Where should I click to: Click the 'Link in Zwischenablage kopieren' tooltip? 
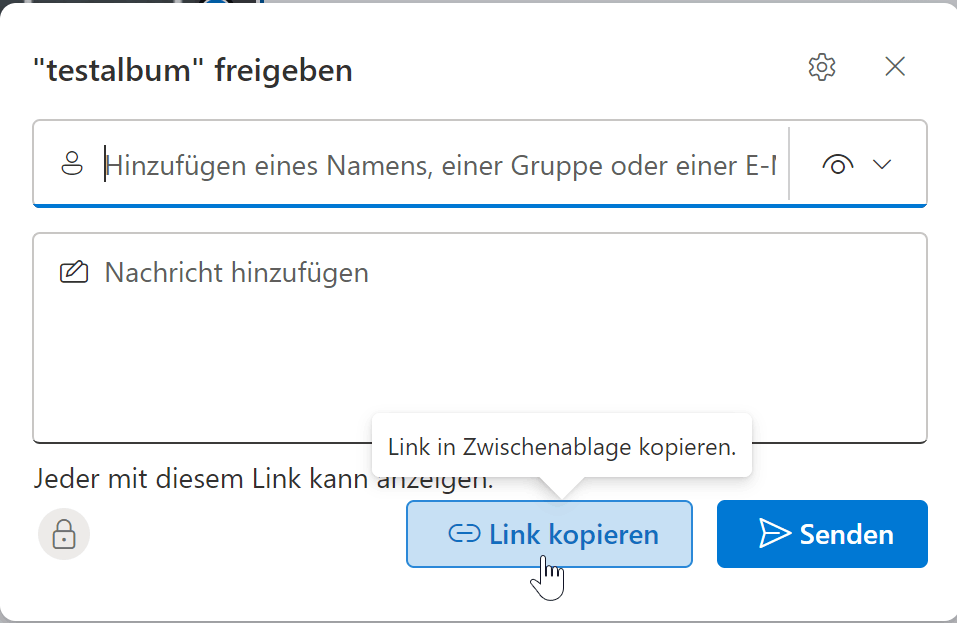561,446
